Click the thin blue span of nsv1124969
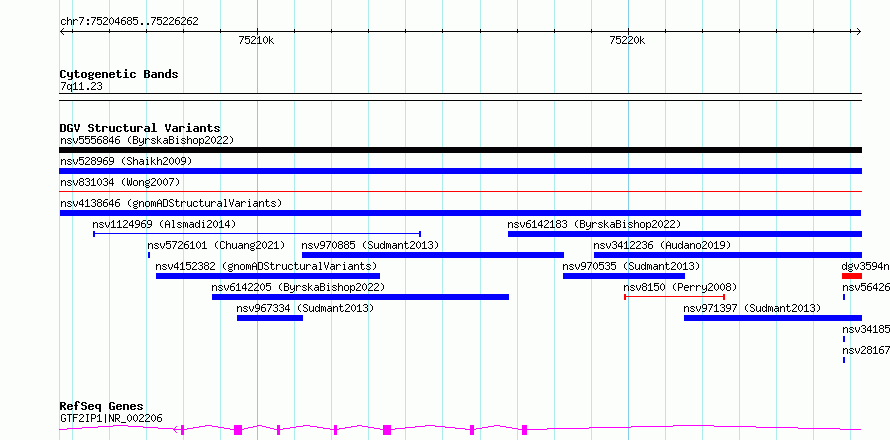 pos(257,233)
